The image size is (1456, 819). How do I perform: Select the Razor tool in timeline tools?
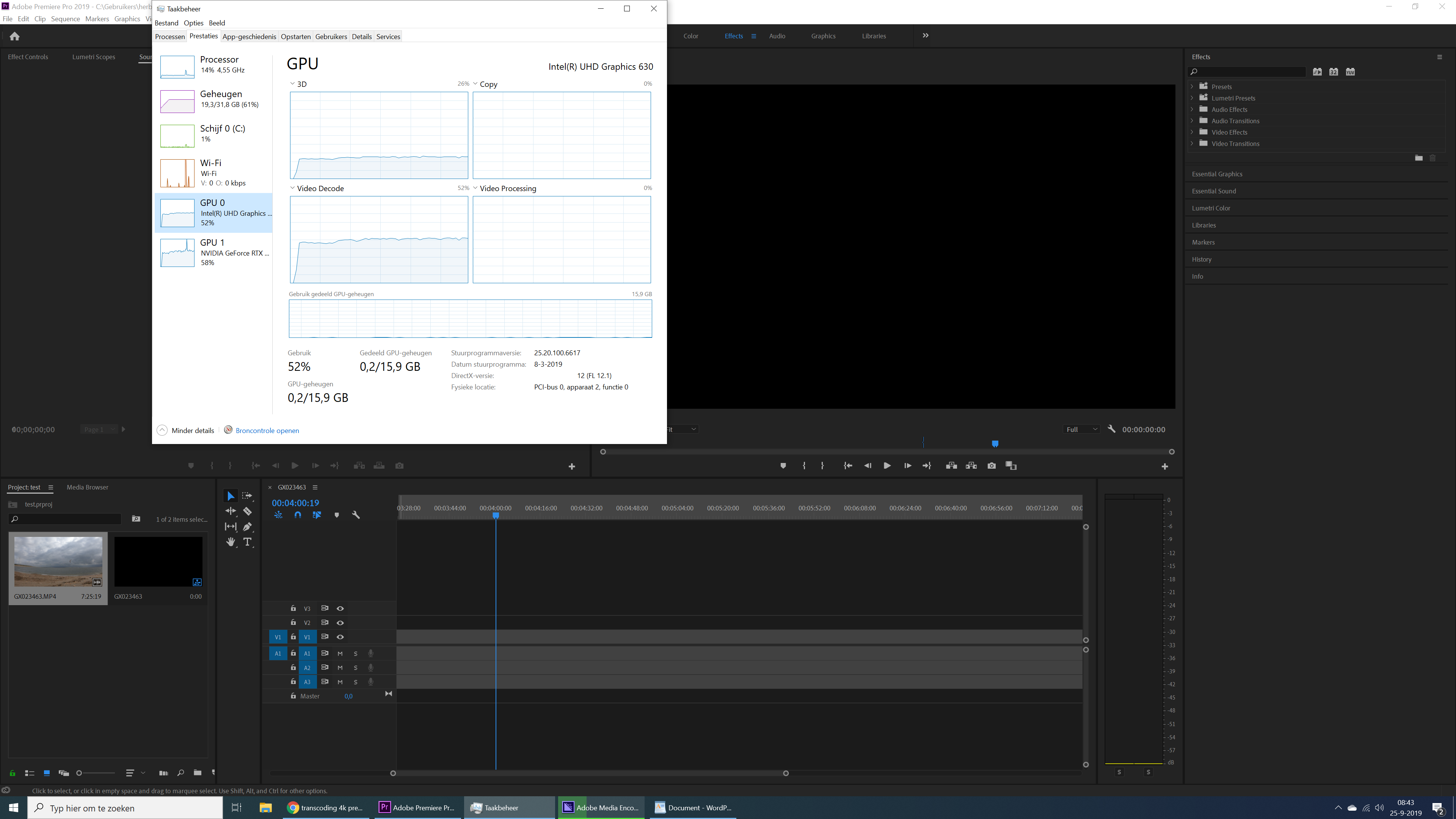coord(248,511)
